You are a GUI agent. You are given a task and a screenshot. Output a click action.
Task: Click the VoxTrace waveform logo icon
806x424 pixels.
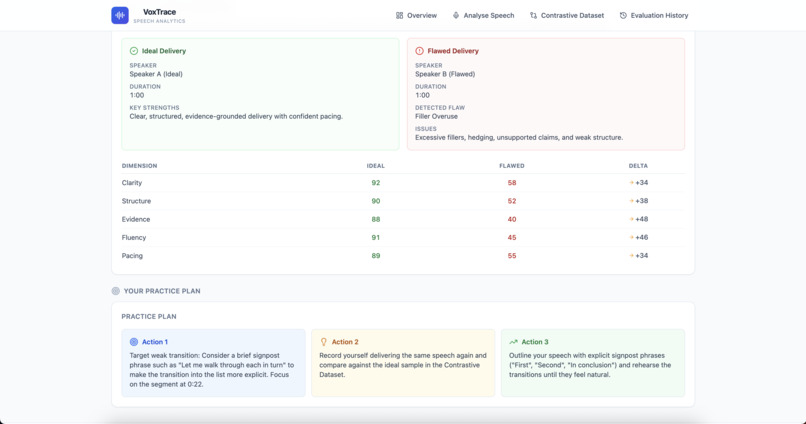coord(120,15)
